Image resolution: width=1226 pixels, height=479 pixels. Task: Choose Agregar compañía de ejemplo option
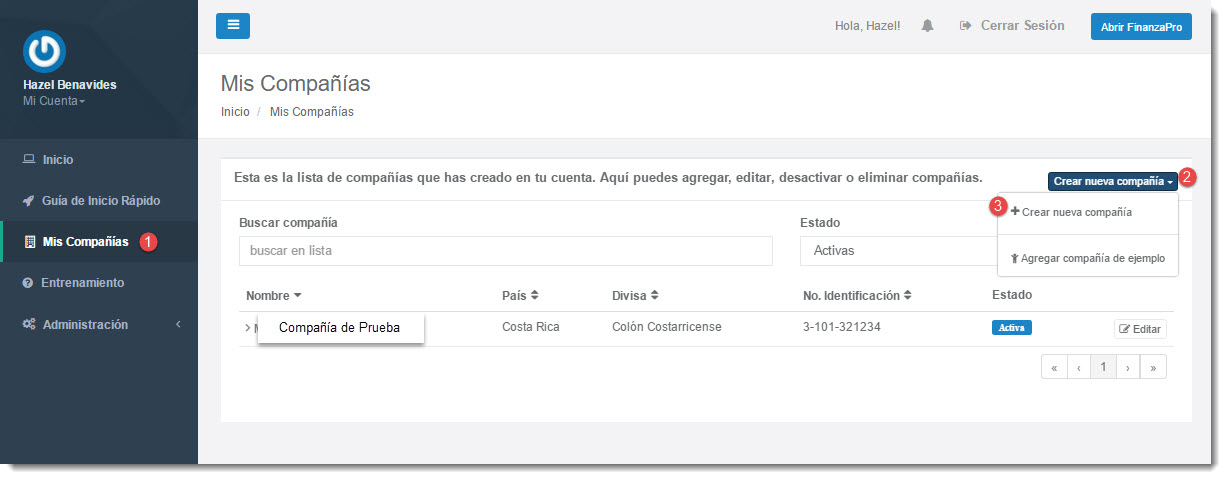coord(1088,258)
